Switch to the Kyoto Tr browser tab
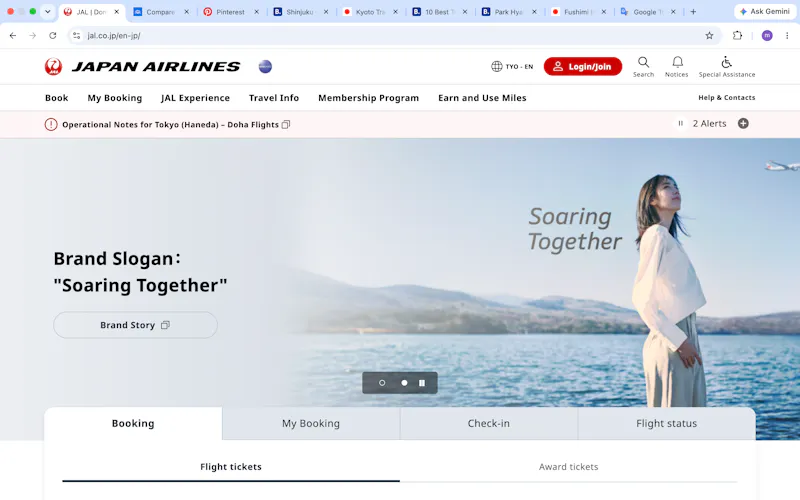This screenshot has width=800, height=500. point(370,12)
